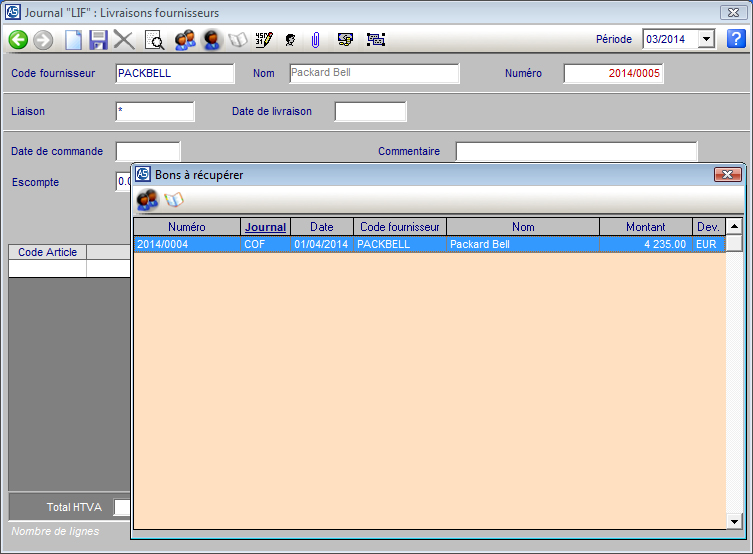Delete the entry using the X icon

pyautogui.click(x=123, y=40)
